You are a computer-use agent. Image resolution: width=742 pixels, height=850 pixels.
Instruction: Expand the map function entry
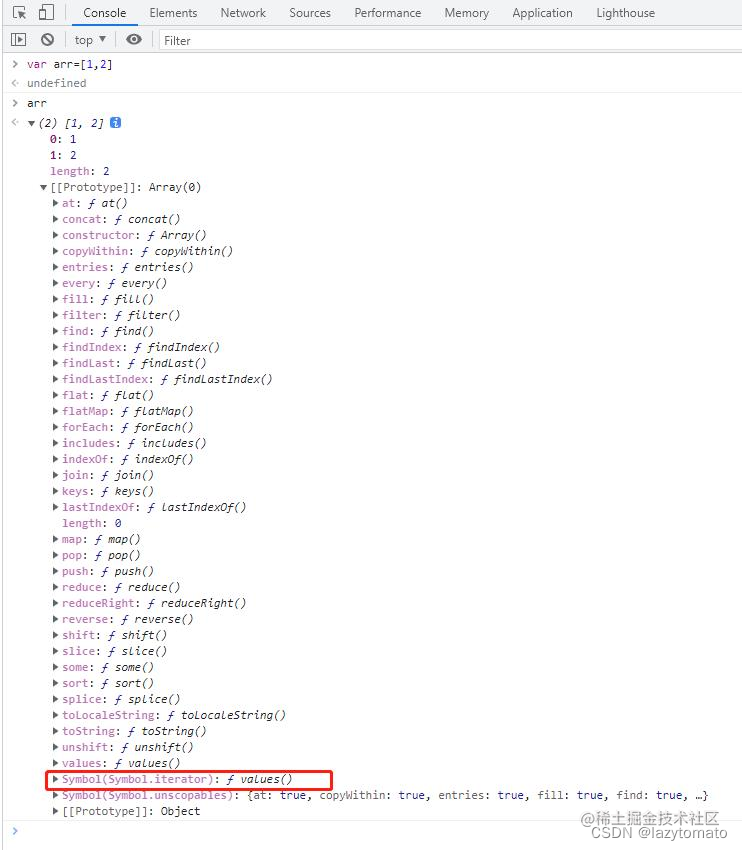[55, 539]
